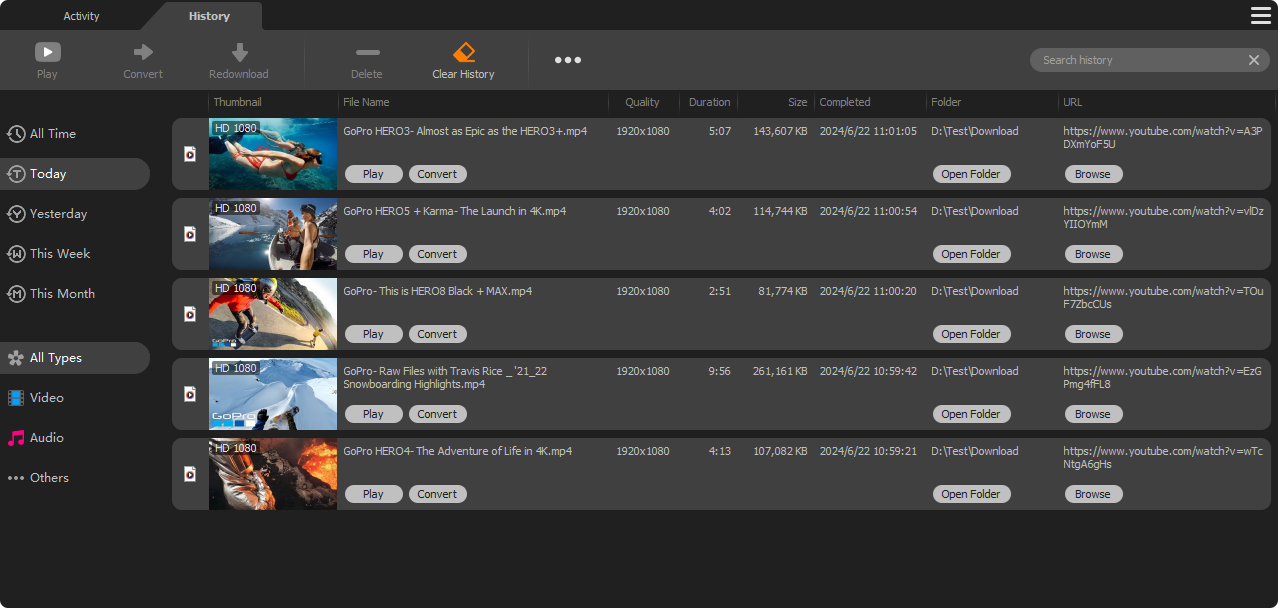Browse the GoPro HERO3 YouTube URL
The width and height of the screenshot is (1278, 608).
(x=1093, y=174)
